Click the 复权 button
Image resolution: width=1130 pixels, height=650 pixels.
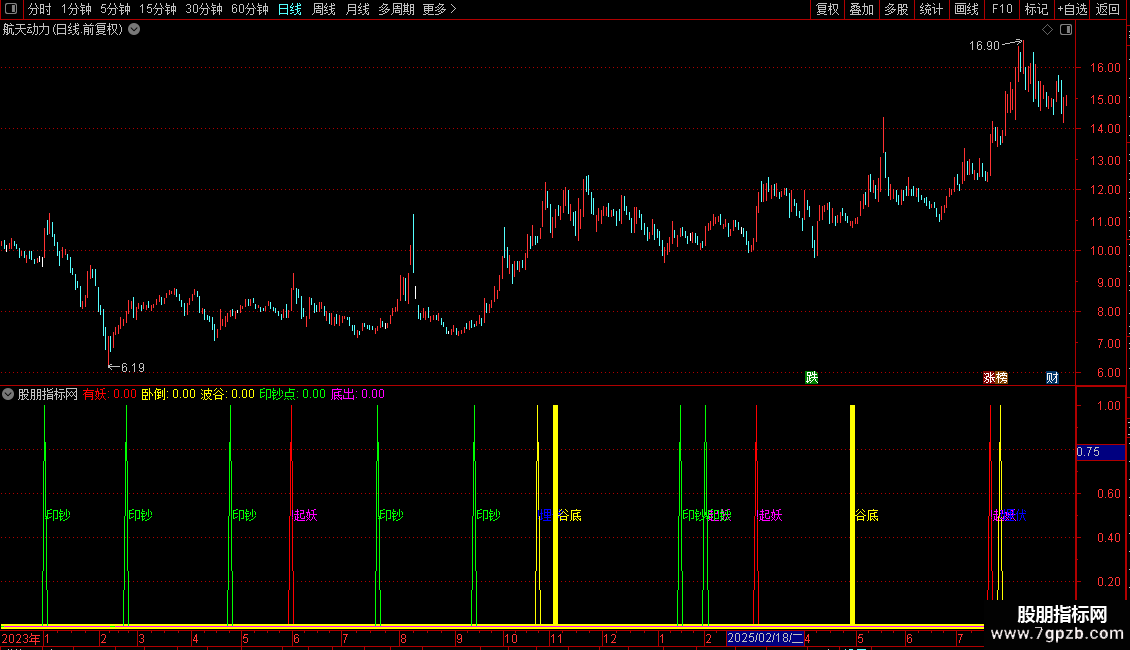point(827,9)
